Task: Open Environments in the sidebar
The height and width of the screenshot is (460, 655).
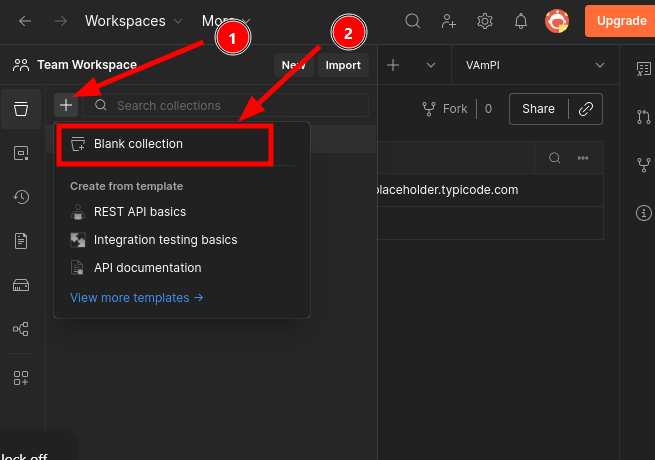Action: click(21, 153)
